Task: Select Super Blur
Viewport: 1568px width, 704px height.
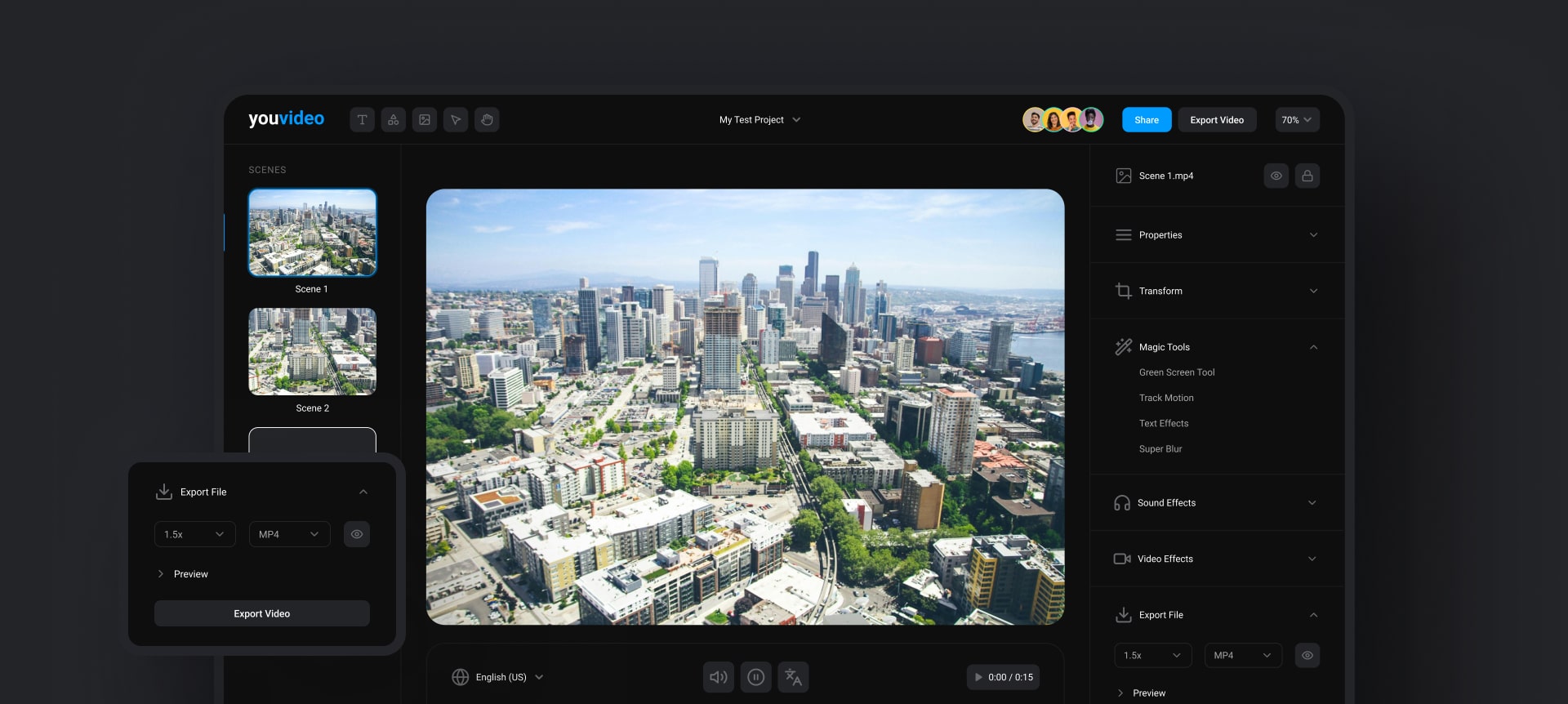Action: 1160,449
